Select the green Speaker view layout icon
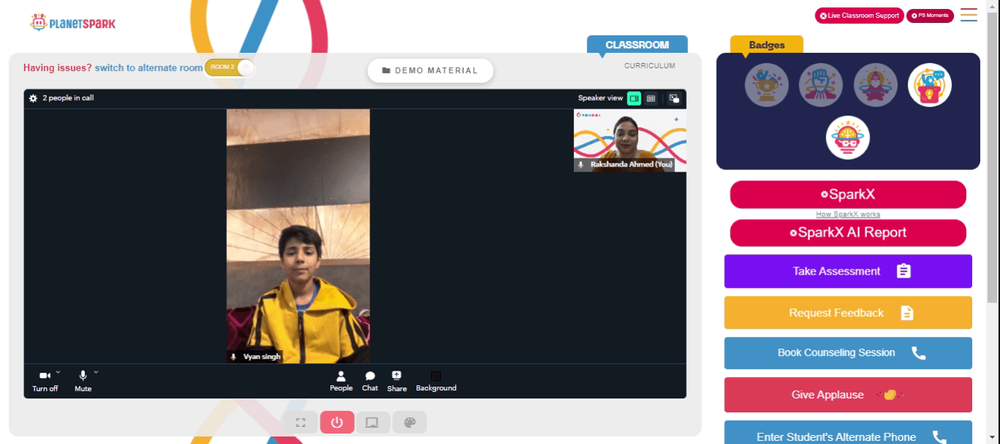Screen dimensions: 1000x444 (634, 98)
